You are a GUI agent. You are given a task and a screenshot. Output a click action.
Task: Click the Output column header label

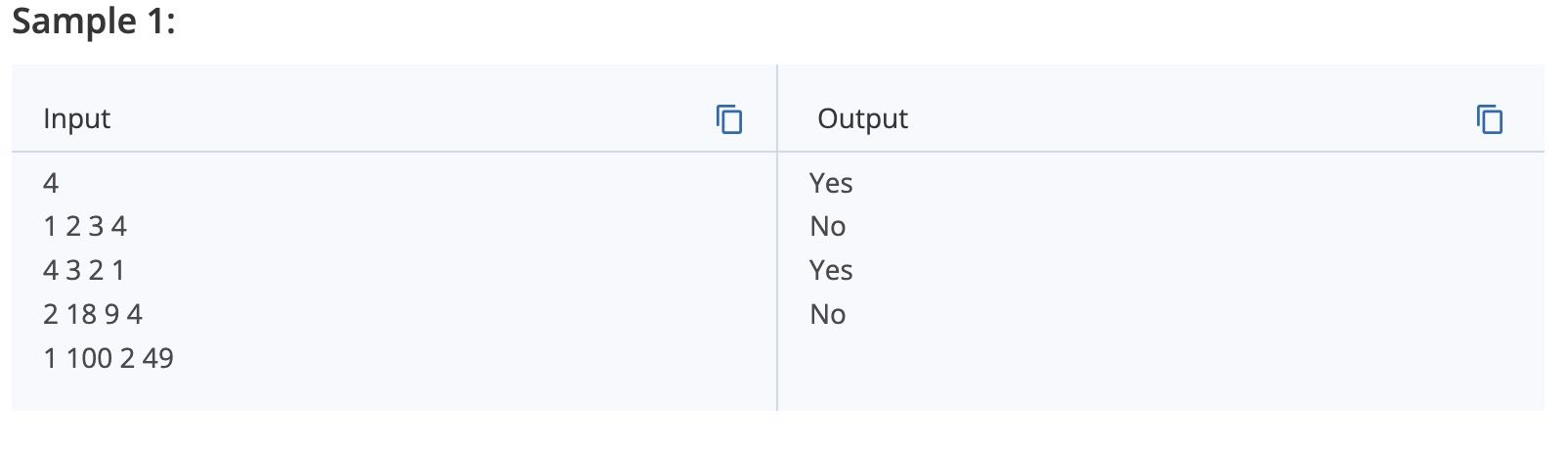coord(862,119)
